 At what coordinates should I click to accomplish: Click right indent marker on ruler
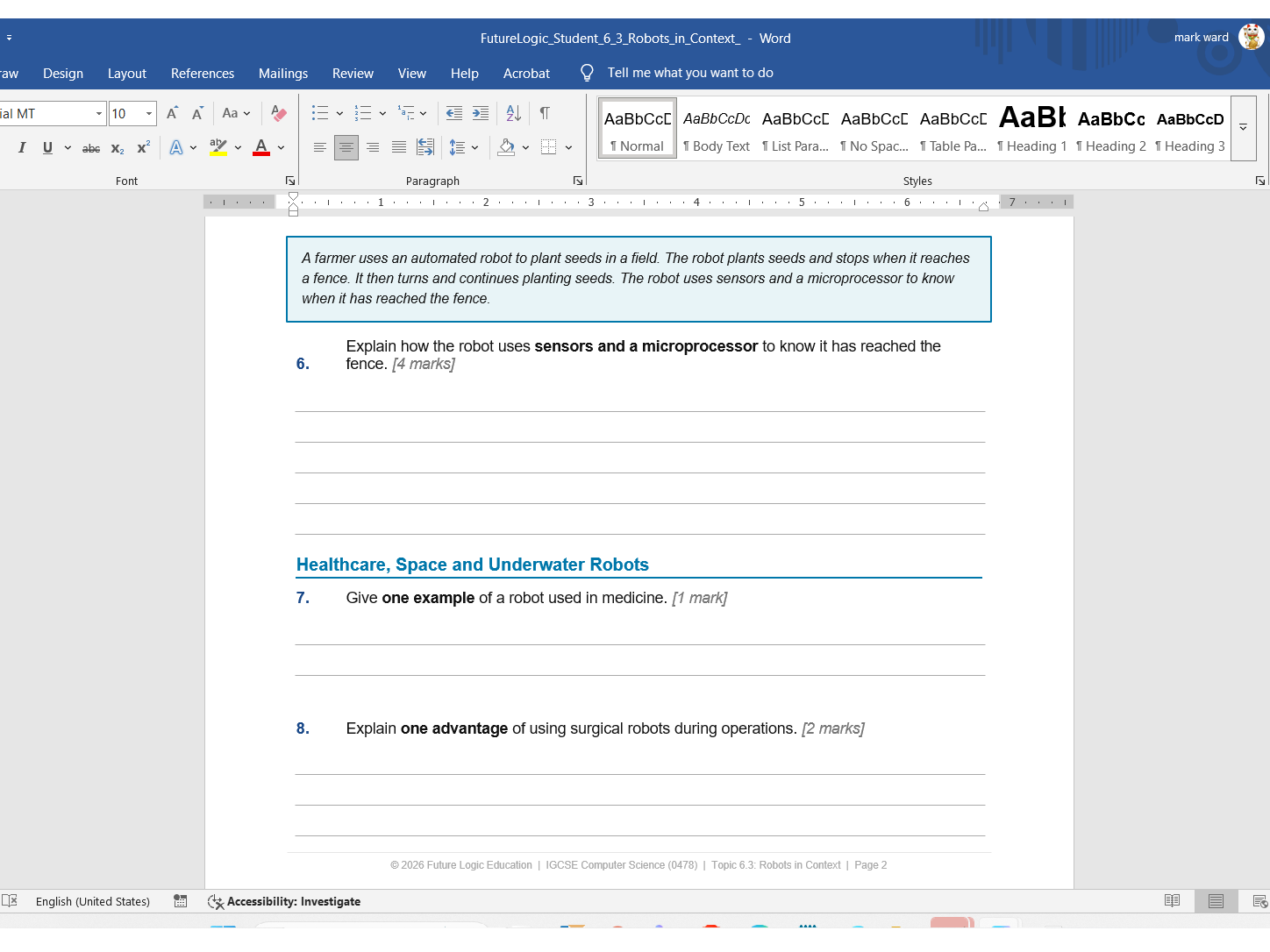pyautogui.click(x=983, y=207)
